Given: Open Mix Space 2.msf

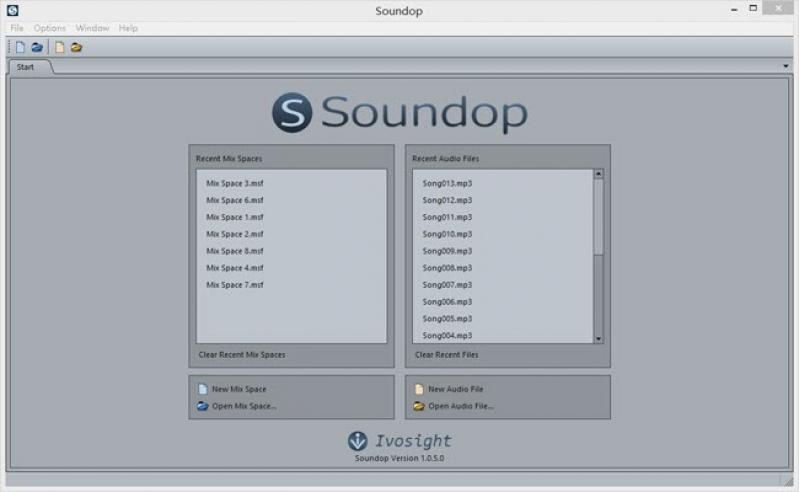Looking at the screenshot, I should tap(235, 234).
